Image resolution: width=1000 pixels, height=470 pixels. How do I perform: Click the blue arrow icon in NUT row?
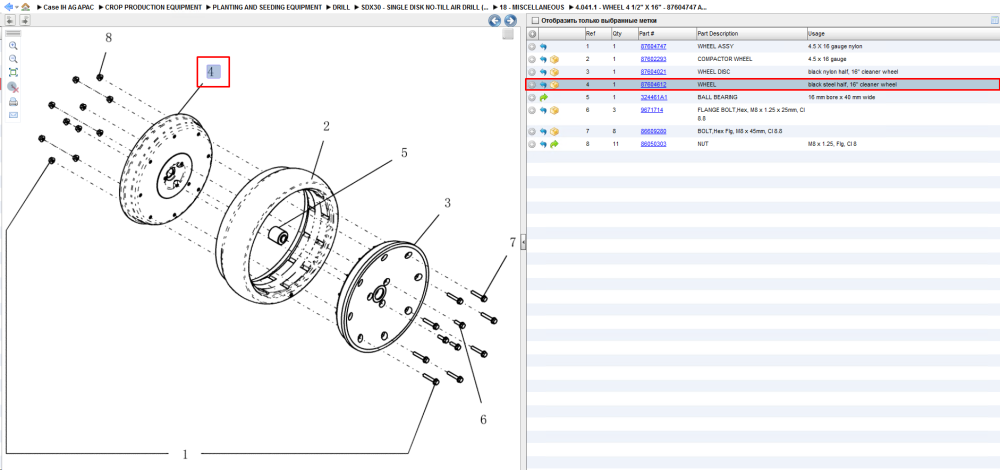pyautogui.click(x=543, y=144)
